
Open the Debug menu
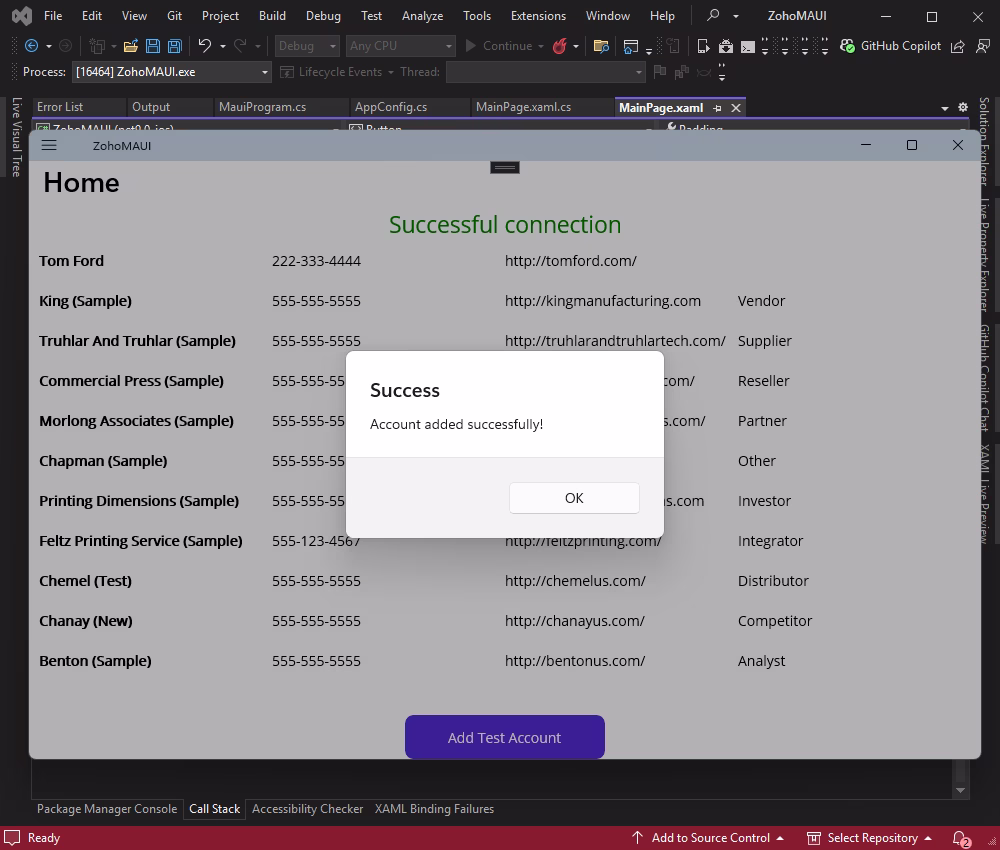tap(323, 16)
